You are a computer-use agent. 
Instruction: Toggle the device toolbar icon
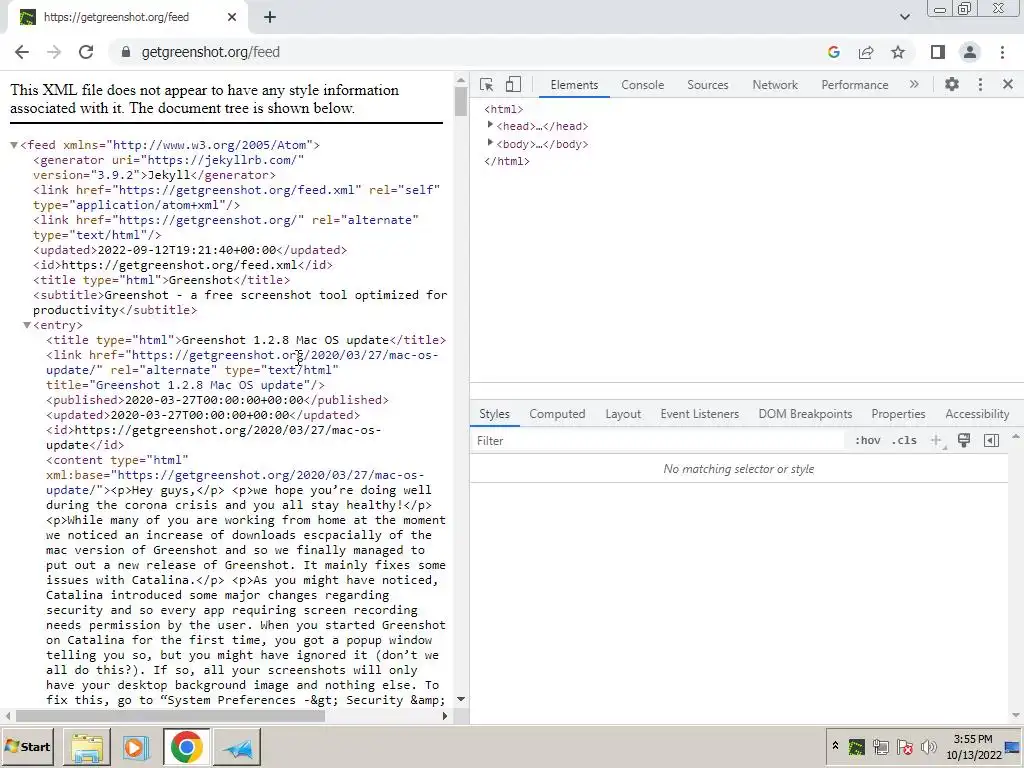513,85
